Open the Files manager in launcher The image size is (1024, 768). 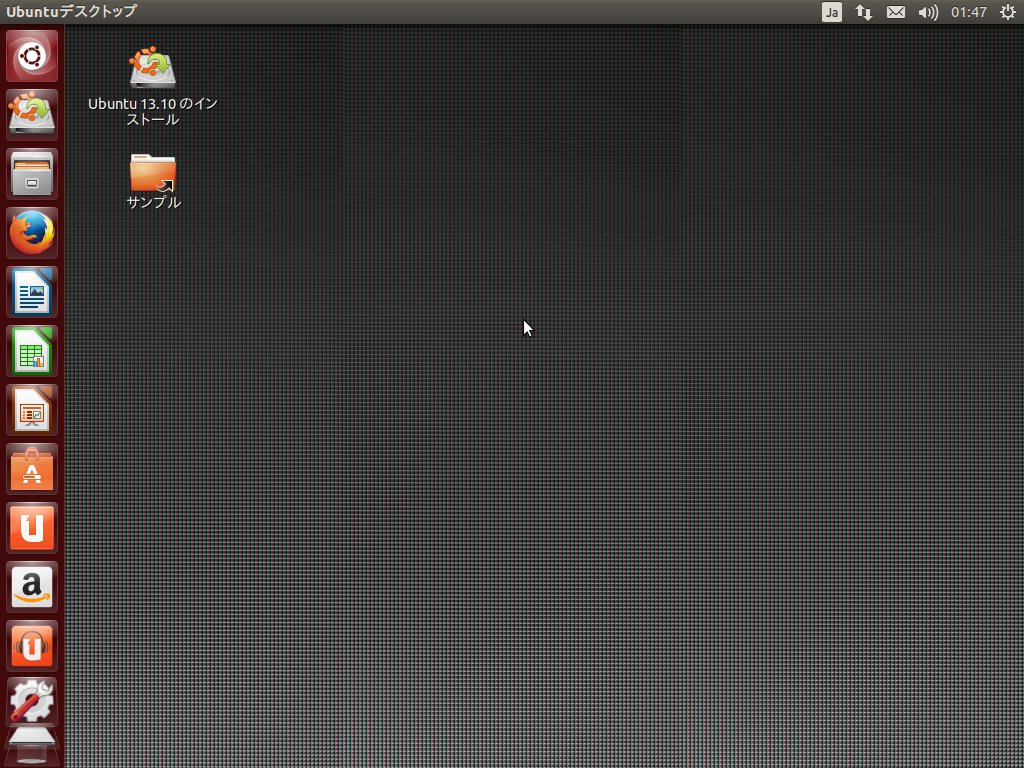tap(32, 174)
